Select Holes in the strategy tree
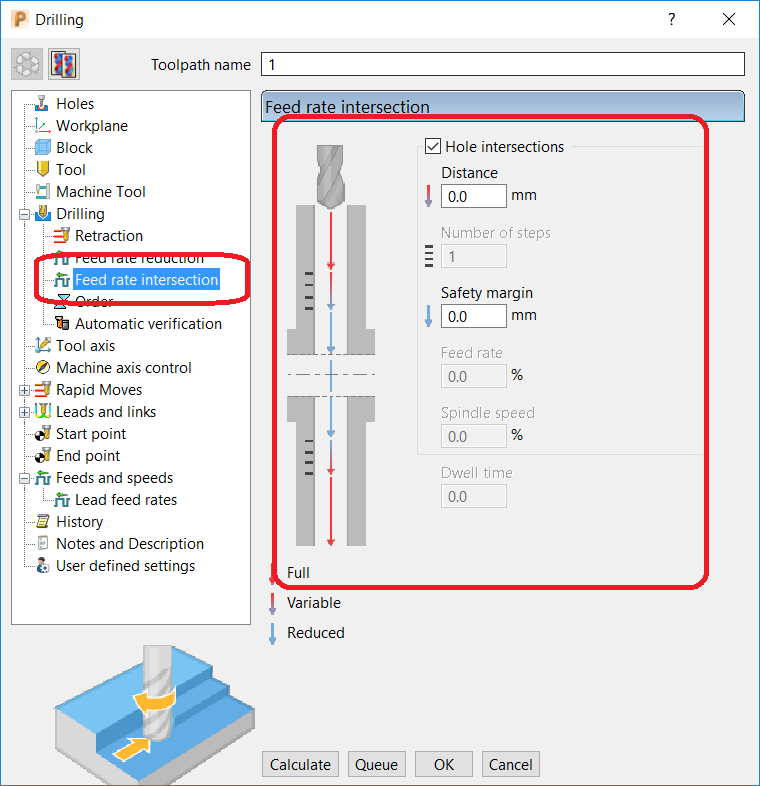 point(75,104)
